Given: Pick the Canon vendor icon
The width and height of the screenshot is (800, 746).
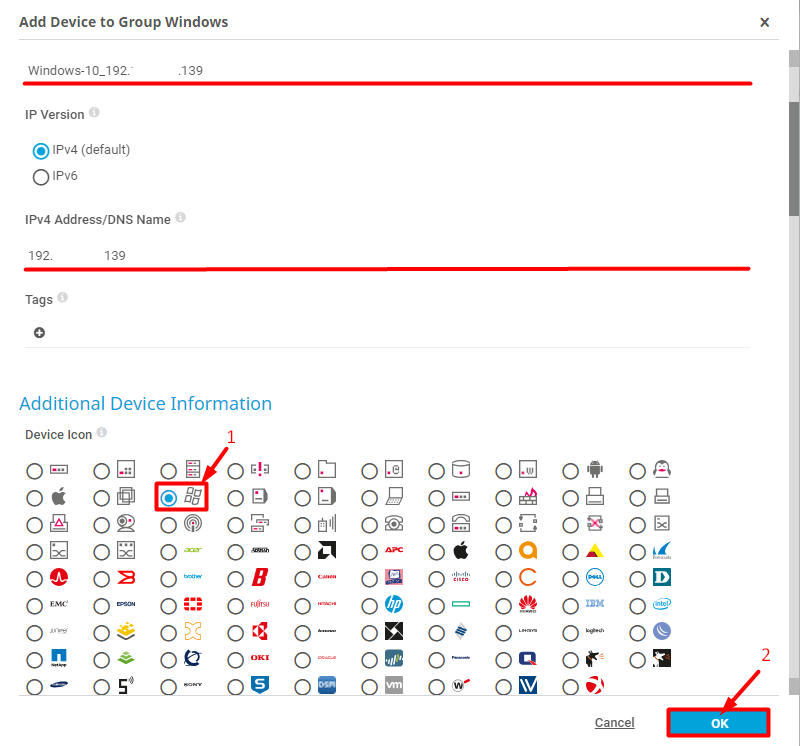Looking at the screenshot, I should click(327, 577).
